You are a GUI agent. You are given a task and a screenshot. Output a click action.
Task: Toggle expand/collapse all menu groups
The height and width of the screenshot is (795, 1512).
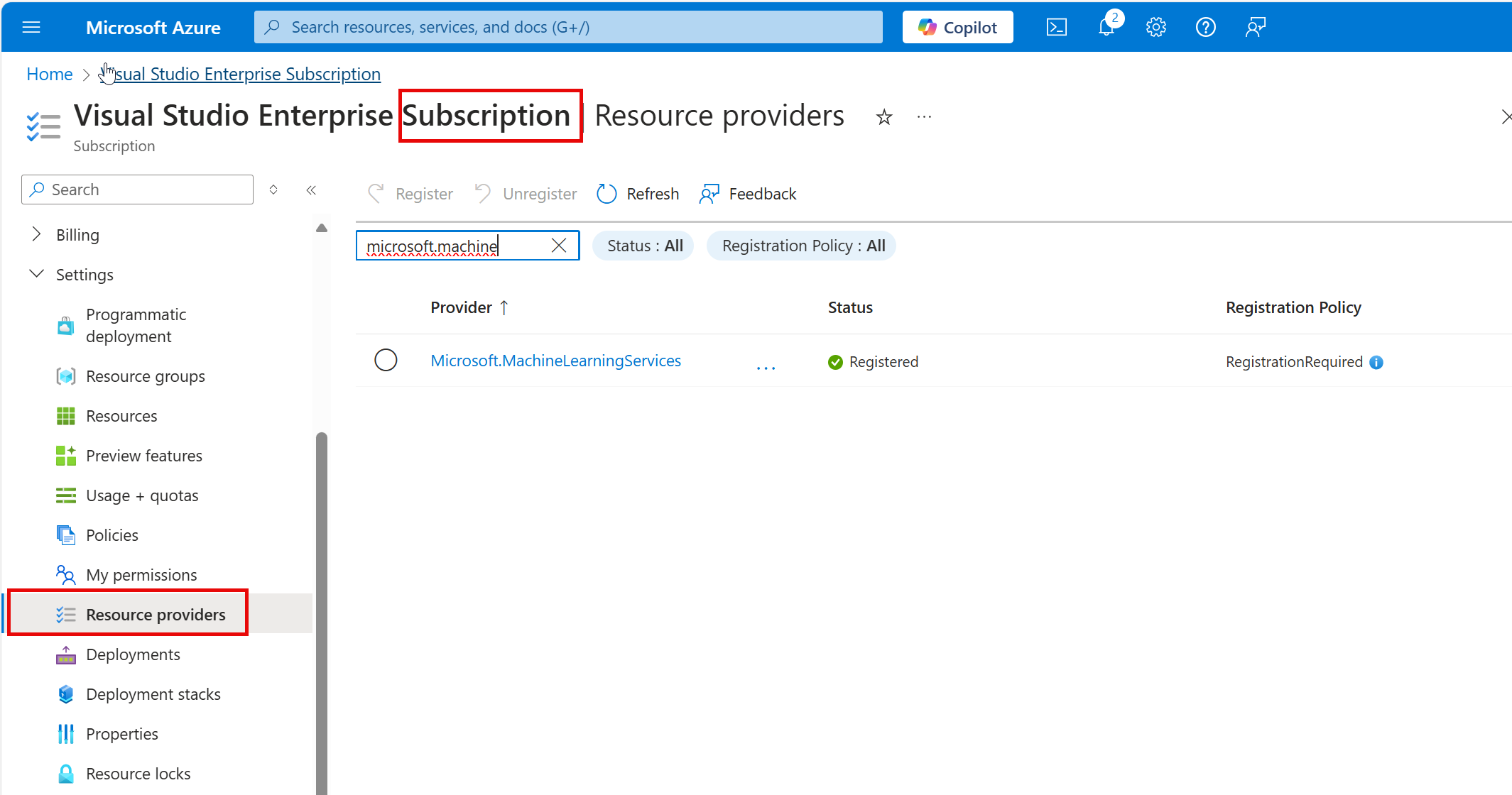click(x=273, y=190)
